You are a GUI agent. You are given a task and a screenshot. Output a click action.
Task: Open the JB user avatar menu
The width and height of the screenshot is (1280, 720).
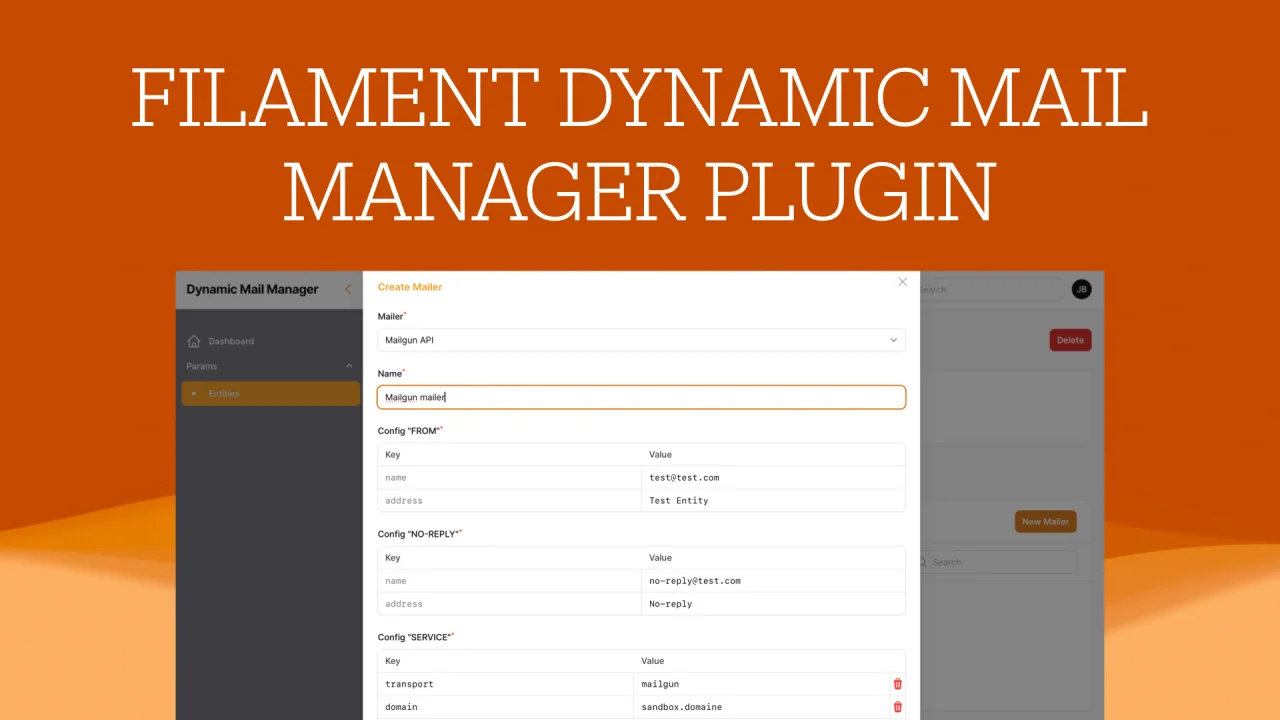pos(1081,289)
